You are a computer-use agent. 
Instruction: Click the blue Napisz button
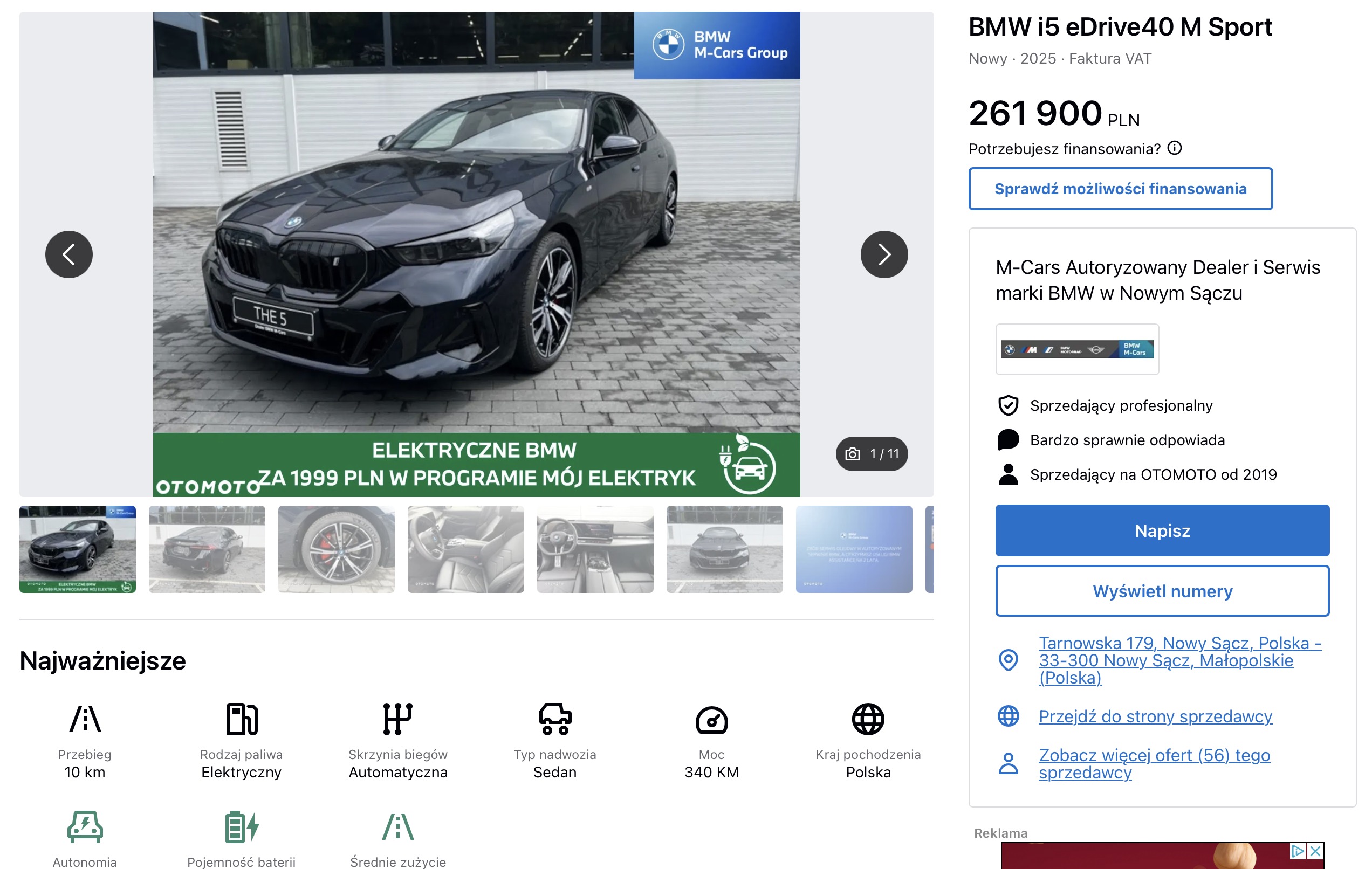point(1162,530)
